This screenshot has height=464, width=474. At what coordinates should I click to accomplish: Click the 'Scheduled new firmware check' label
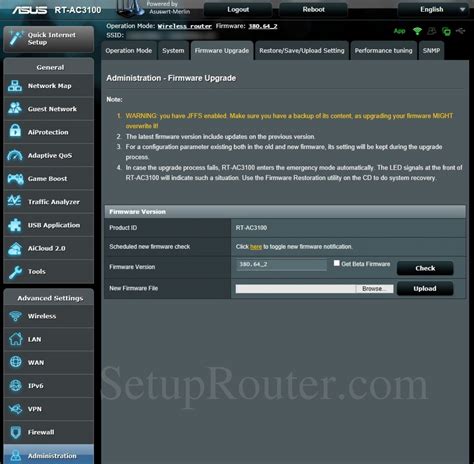point(150,247)
